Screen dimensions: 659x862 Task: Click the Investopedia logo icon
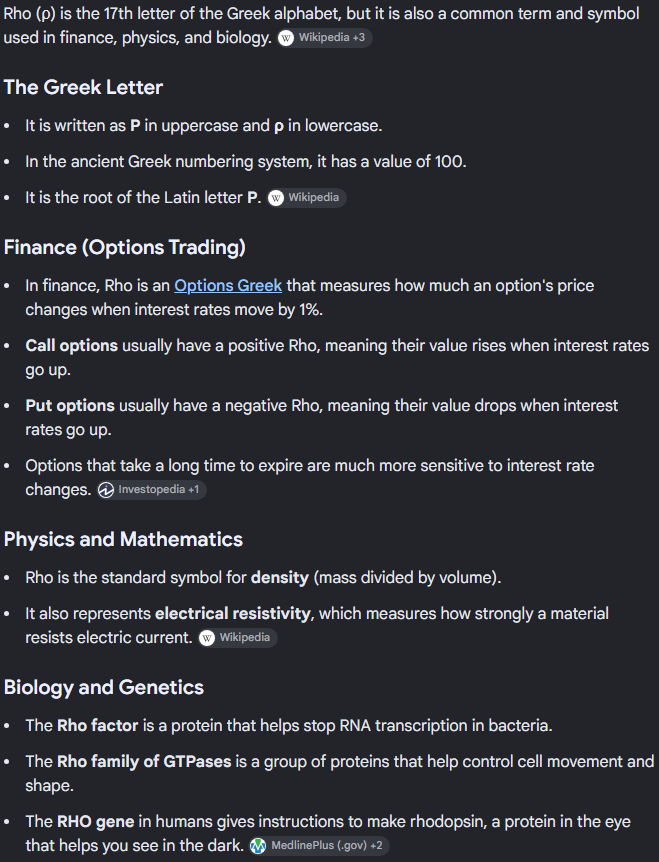106,490
